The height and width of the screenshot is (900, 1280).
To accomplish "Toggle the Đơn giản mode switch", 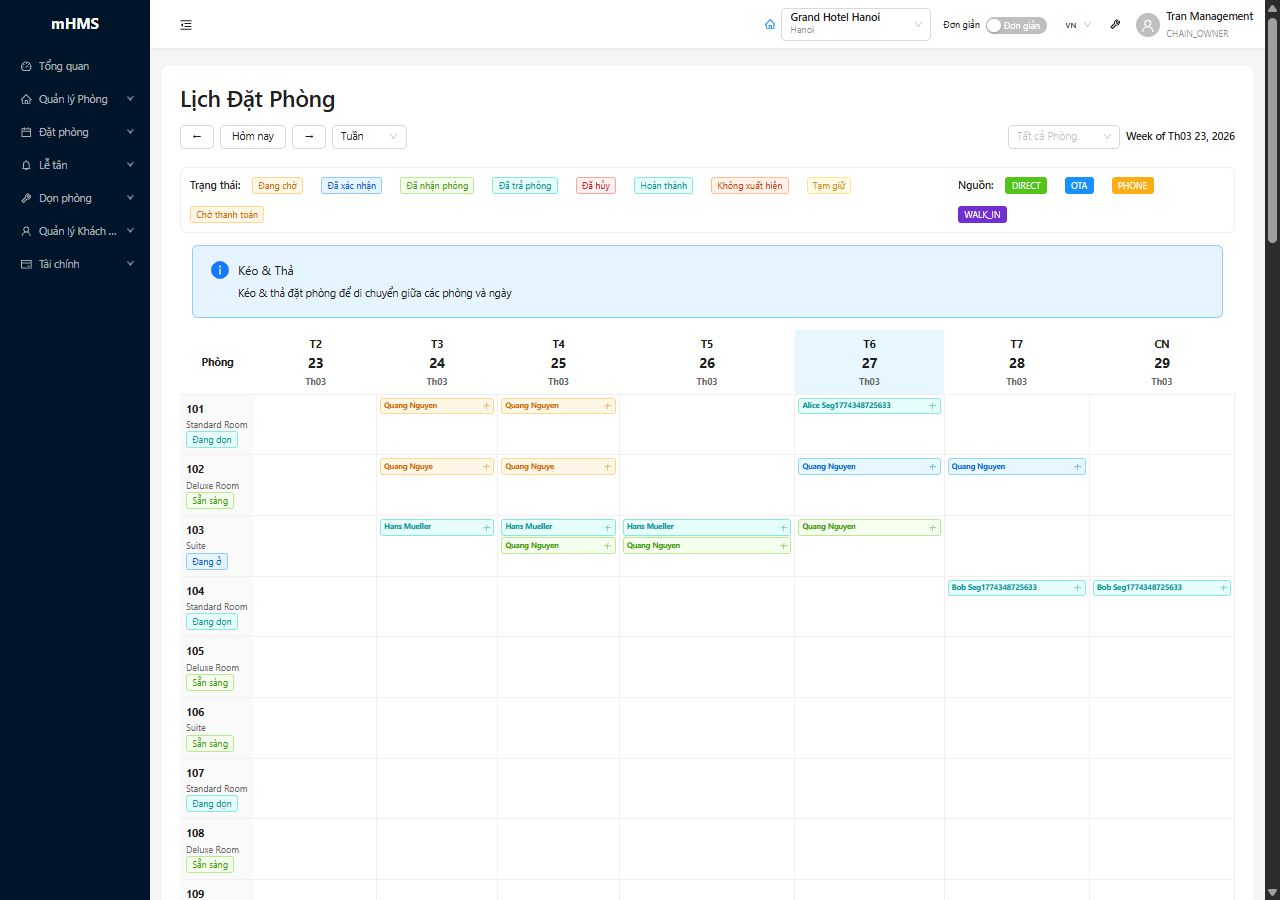I will pos(1016,26).
